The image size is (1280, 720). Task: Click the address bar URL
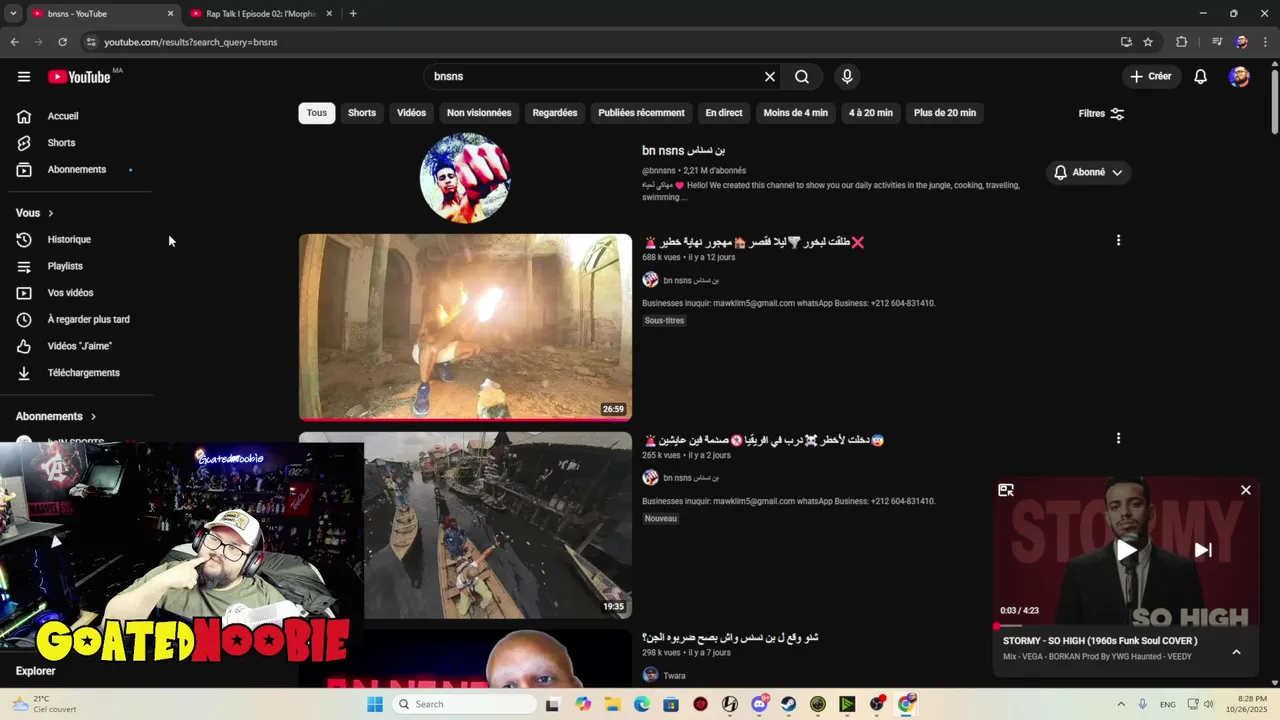point(190,42)
